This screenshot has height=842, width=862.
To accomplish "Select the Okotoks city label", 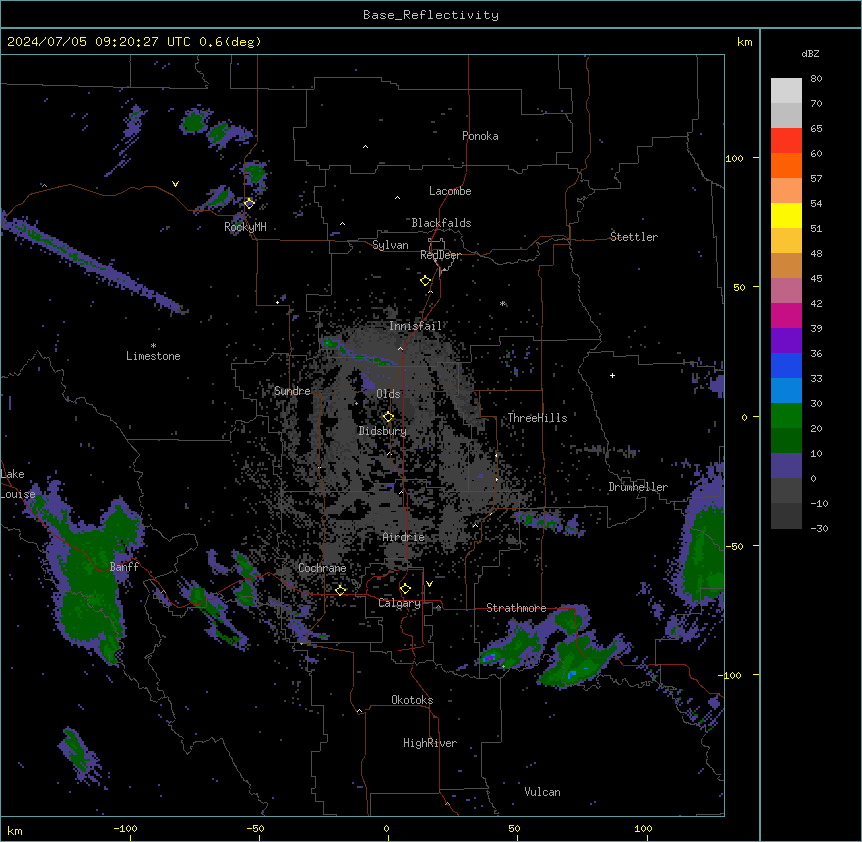I will (412, 700).
